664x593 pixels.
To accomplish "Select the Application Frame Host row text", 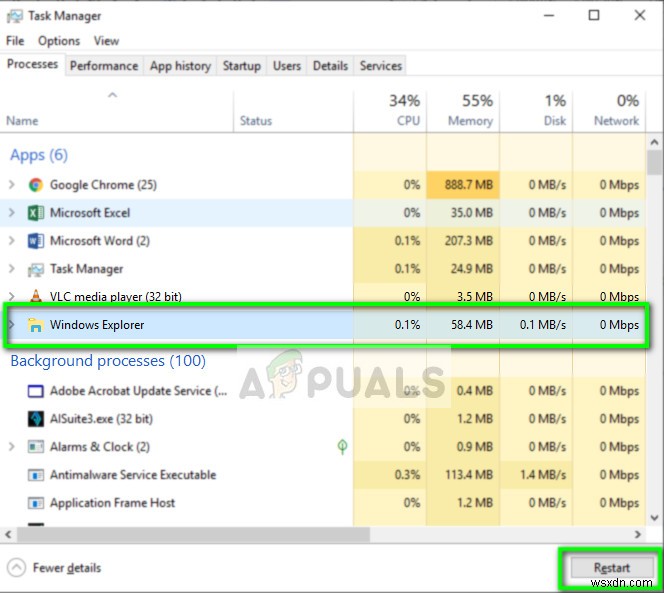I will coord(112,503).
